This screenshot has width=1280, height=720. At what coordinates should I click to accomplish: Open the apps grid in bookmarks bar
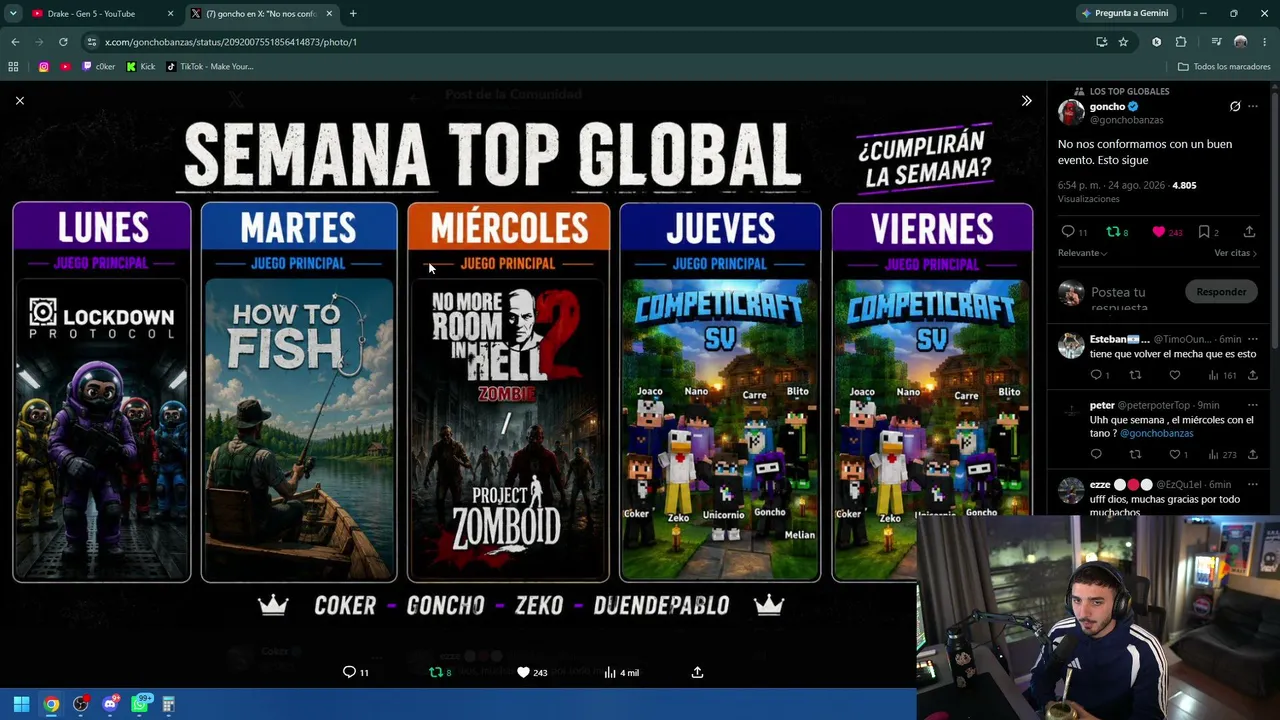13,67
